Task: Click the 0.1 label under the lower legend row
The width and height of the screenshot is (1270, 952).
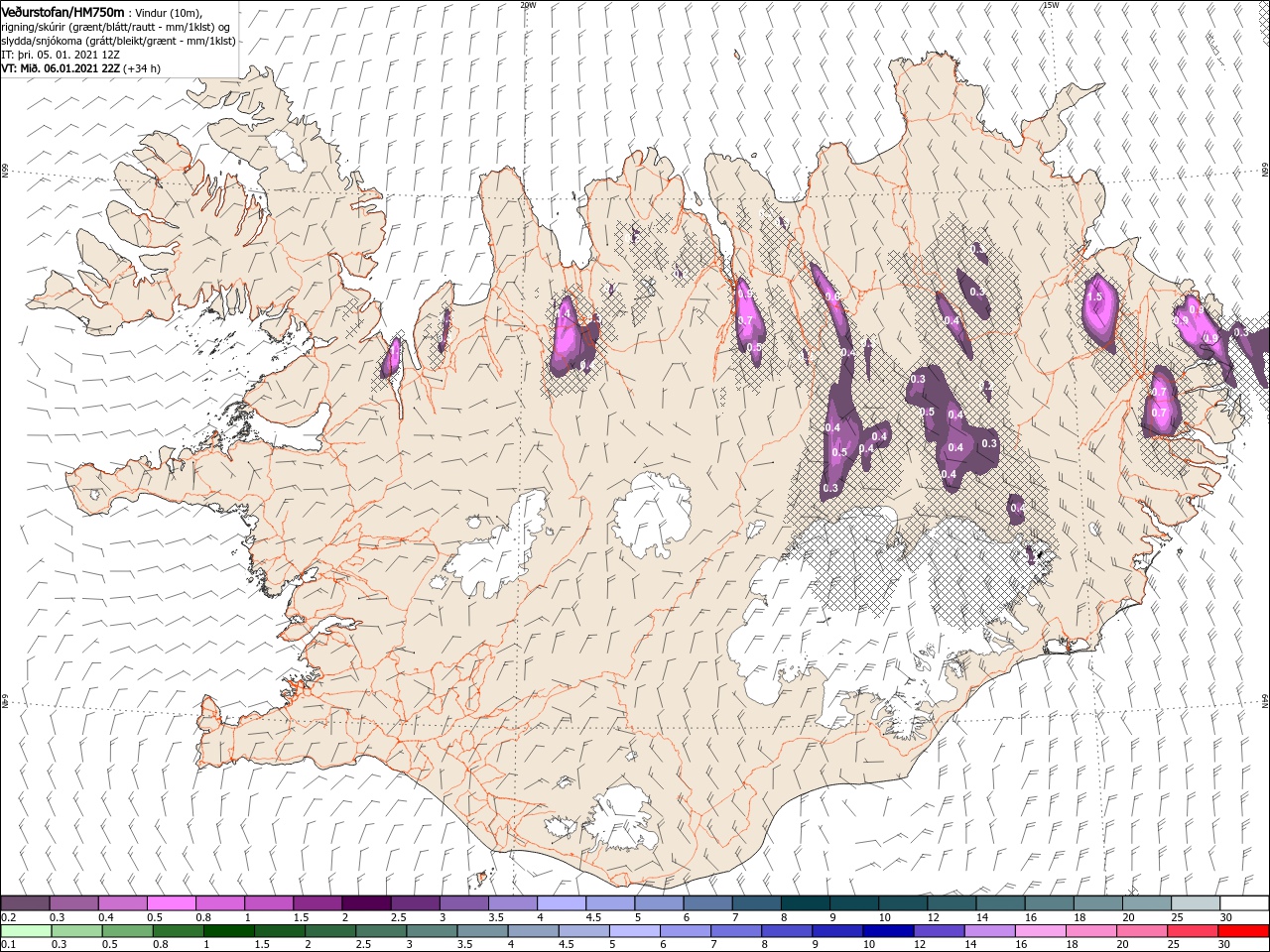Action: (7, 945)
